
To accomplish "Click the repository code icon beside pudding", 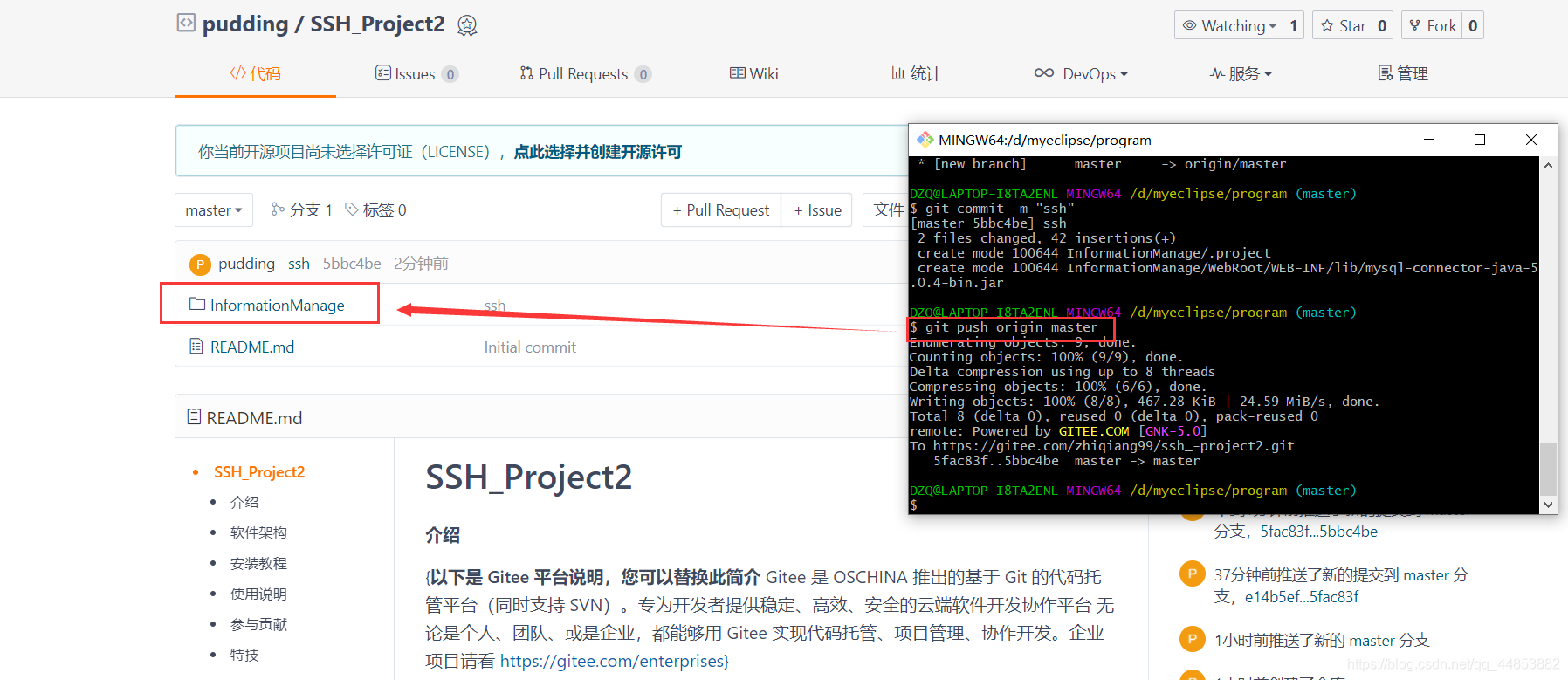I will 186,23.
